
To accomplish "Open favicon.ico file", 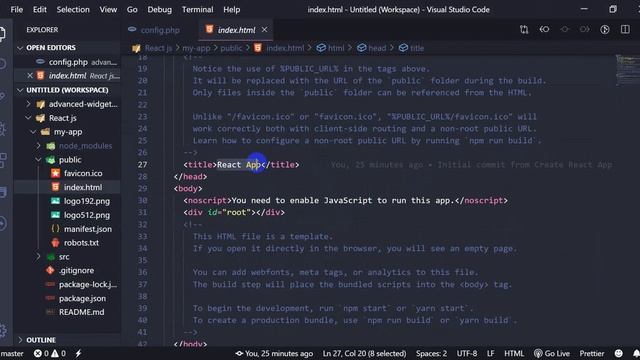I will tap(83, 173).
